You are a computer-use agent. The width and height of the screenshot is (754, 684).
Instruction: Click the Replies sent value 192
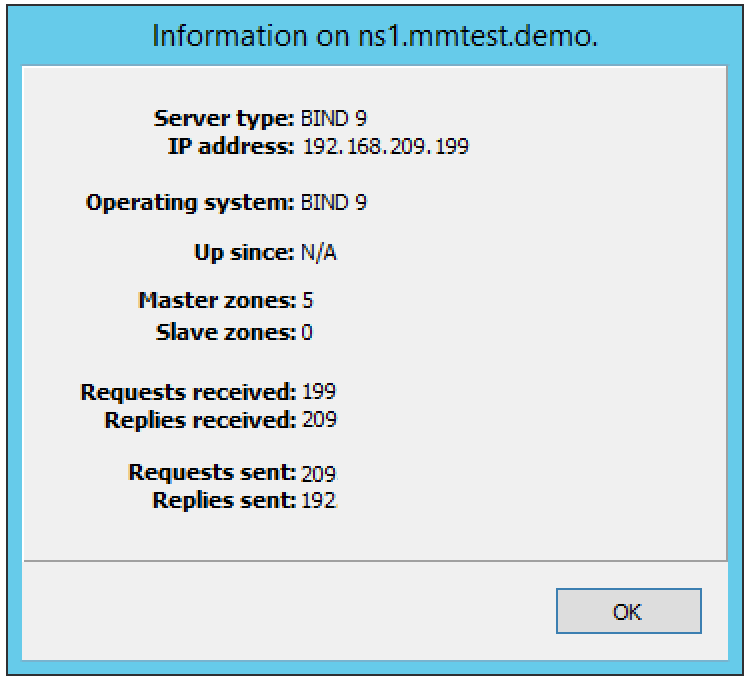[319, 500]
